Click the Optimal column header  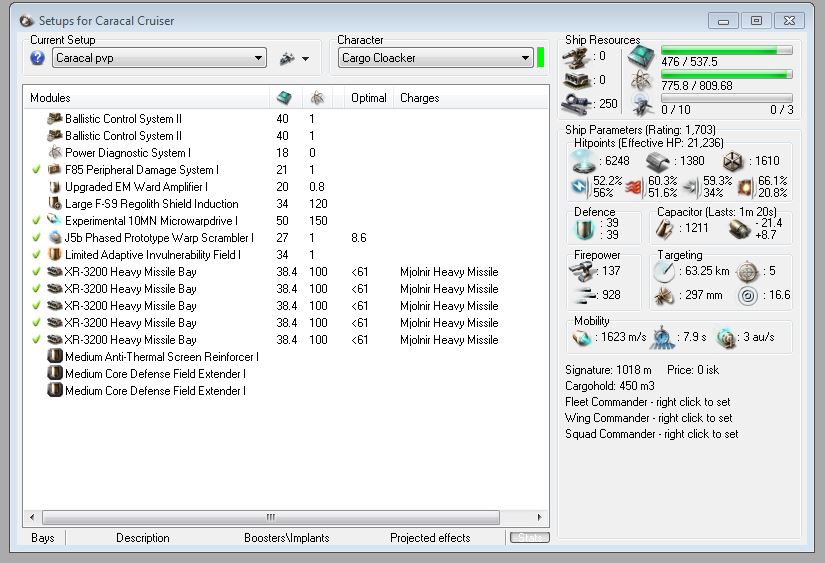pos(369,98)
